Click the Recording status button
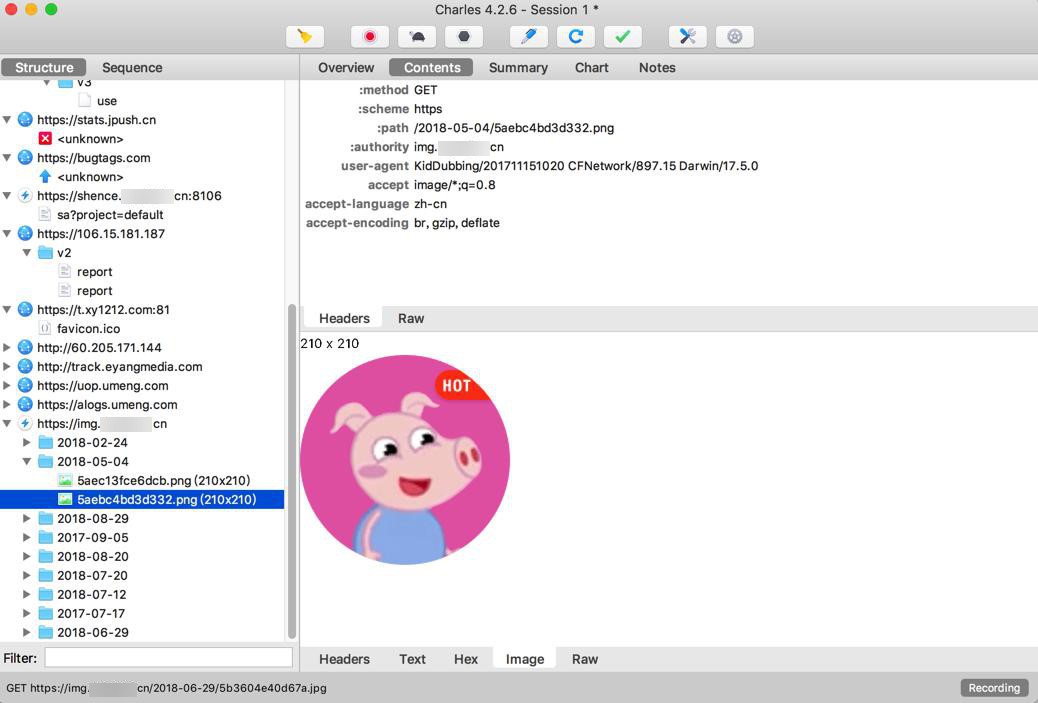1038x703 pixels. pos(994,688)
